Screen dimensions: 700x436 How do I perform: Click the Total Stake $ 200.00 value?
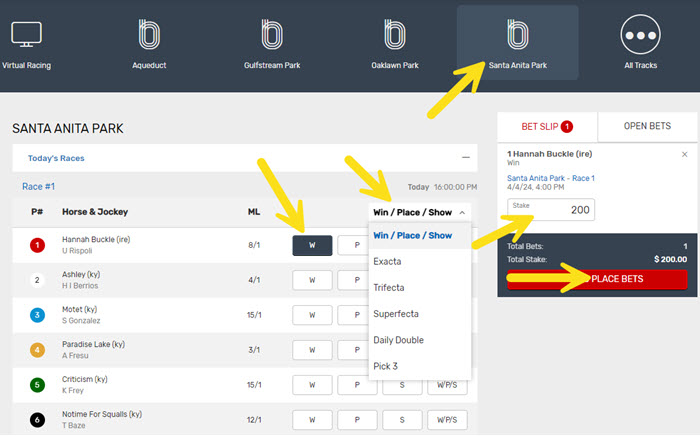click(x=671, y=259)
